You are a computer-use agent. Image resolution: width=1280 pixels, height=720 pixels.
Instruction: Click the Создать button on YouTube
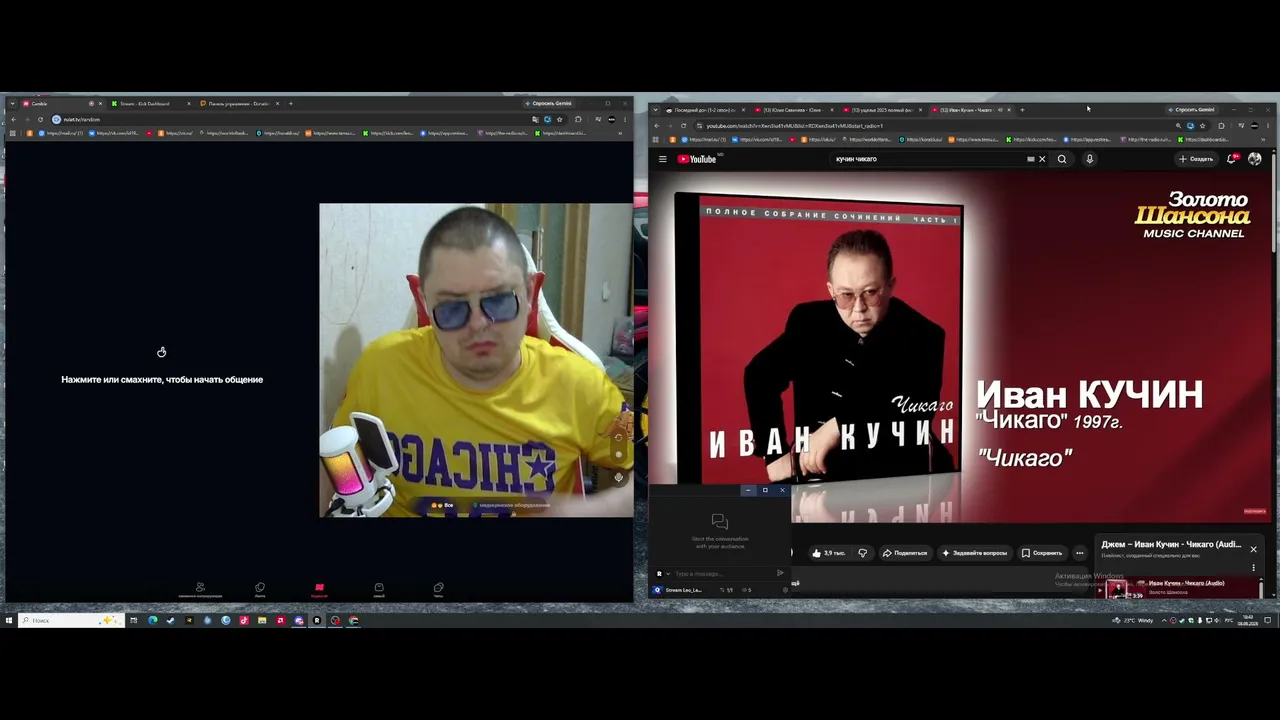tap(1196, 159)
